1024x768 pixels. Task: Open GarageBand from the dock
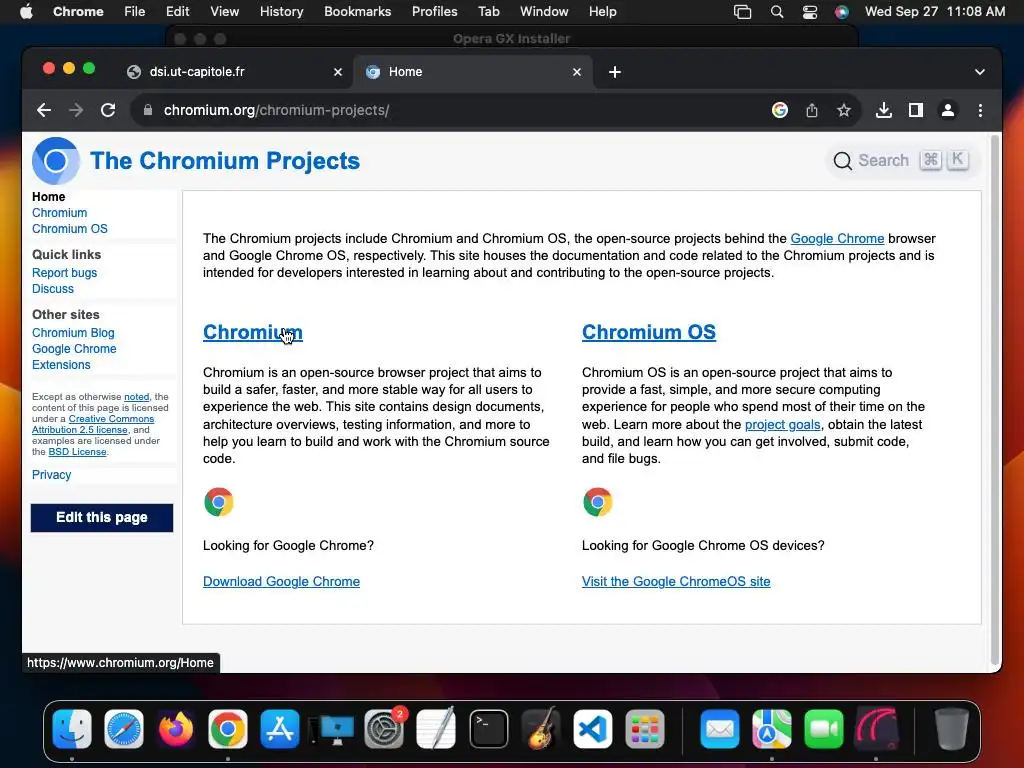point(541,729)
